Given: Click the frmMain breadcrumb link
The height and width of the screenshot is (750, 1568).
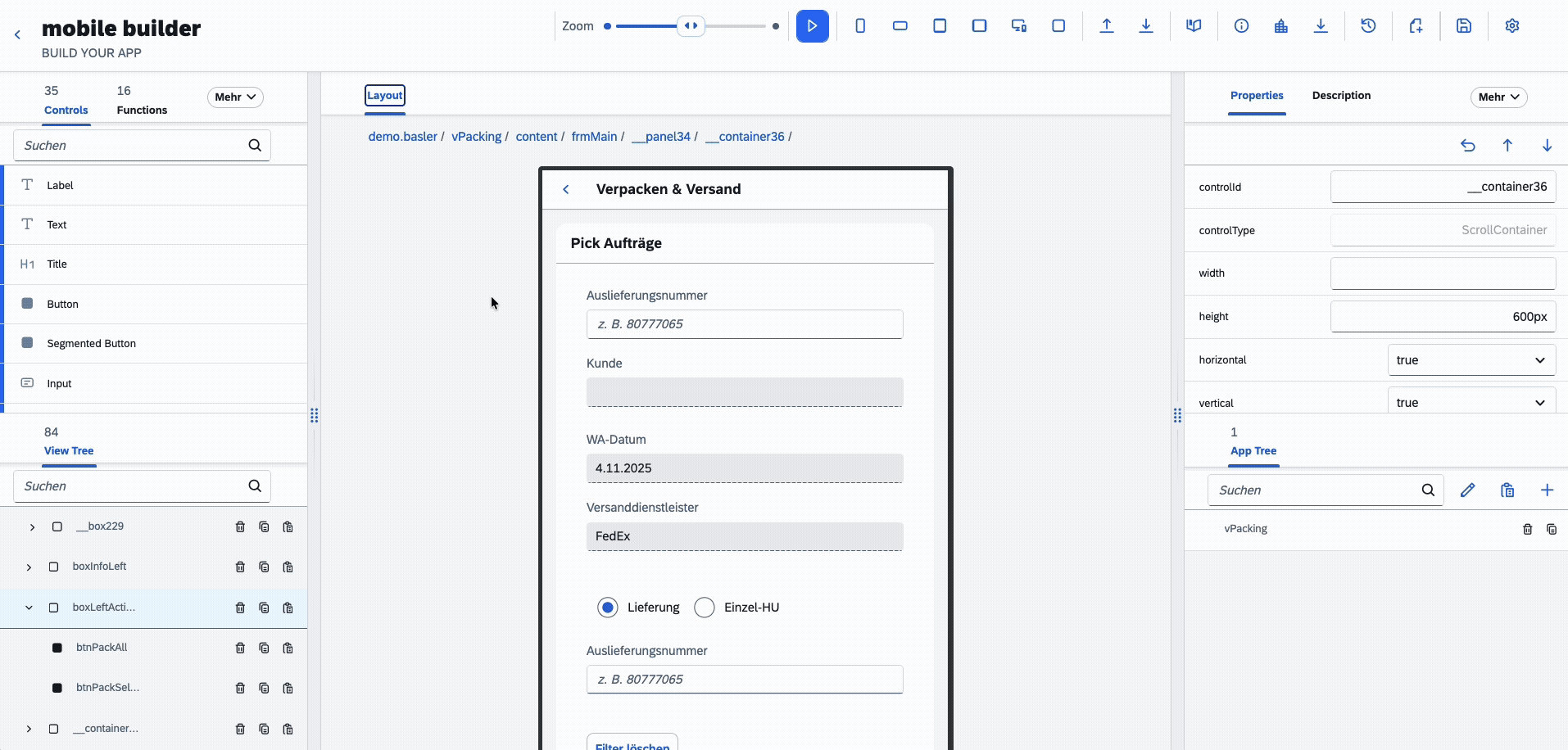Looking at the screenshot, I should [594, 137].
